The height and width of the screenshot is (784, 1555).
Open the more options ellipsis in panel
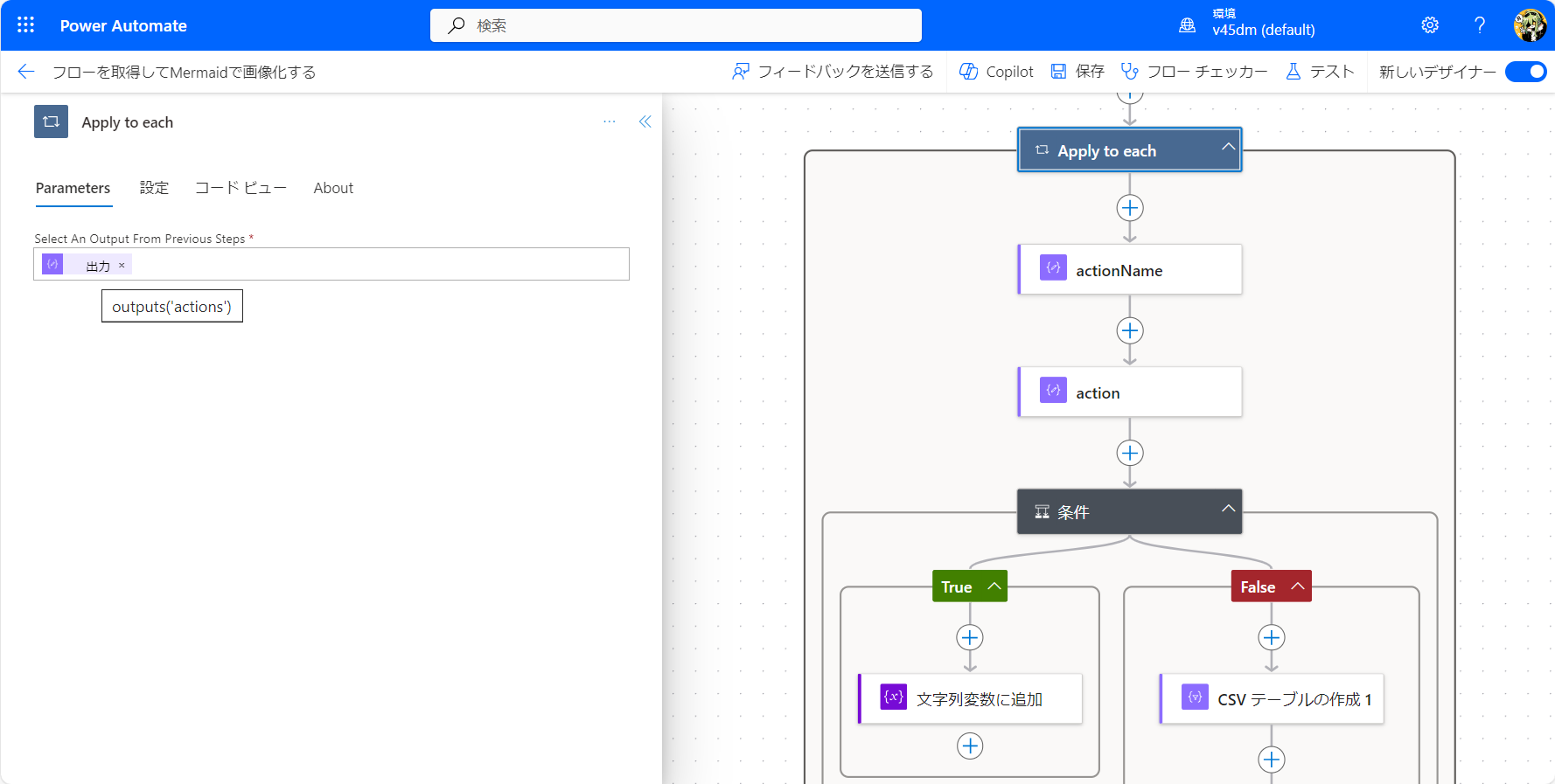click(x=610, y=121)
